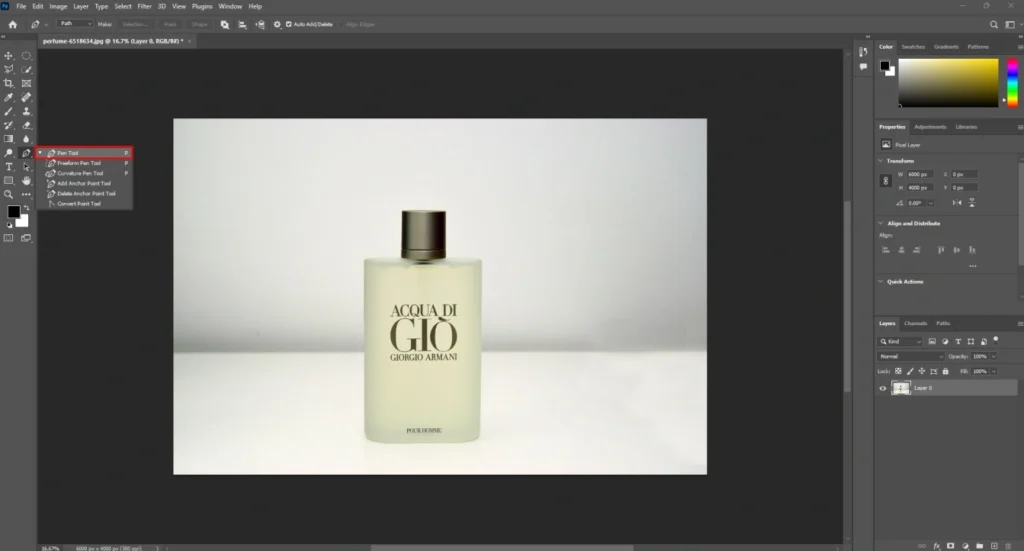The width and height of the screenshot is (1024, 551).
Task: Collapse the Transform section
Action: click(880, 161)
